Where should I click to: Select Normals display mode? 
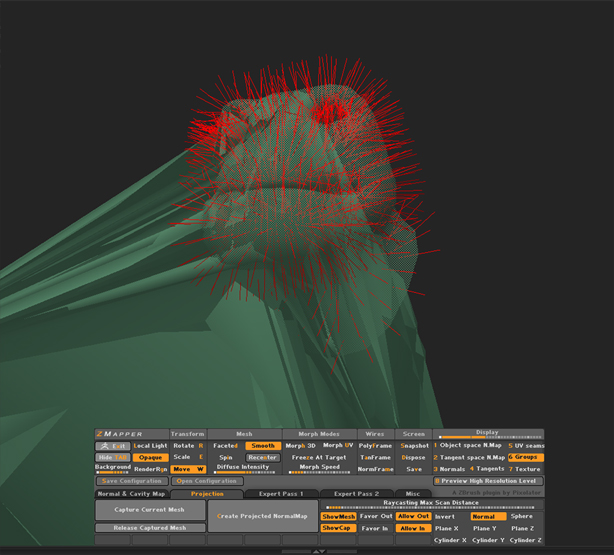(449, 469)
